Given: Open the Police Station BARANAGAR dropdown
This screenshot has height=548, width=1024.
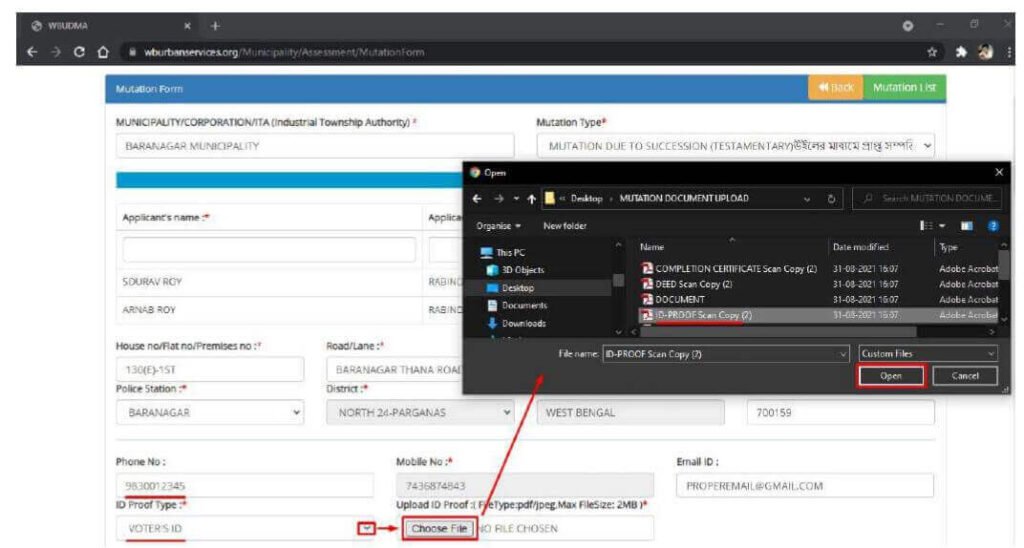Looking at the screenshot, I should click(210, 413).
